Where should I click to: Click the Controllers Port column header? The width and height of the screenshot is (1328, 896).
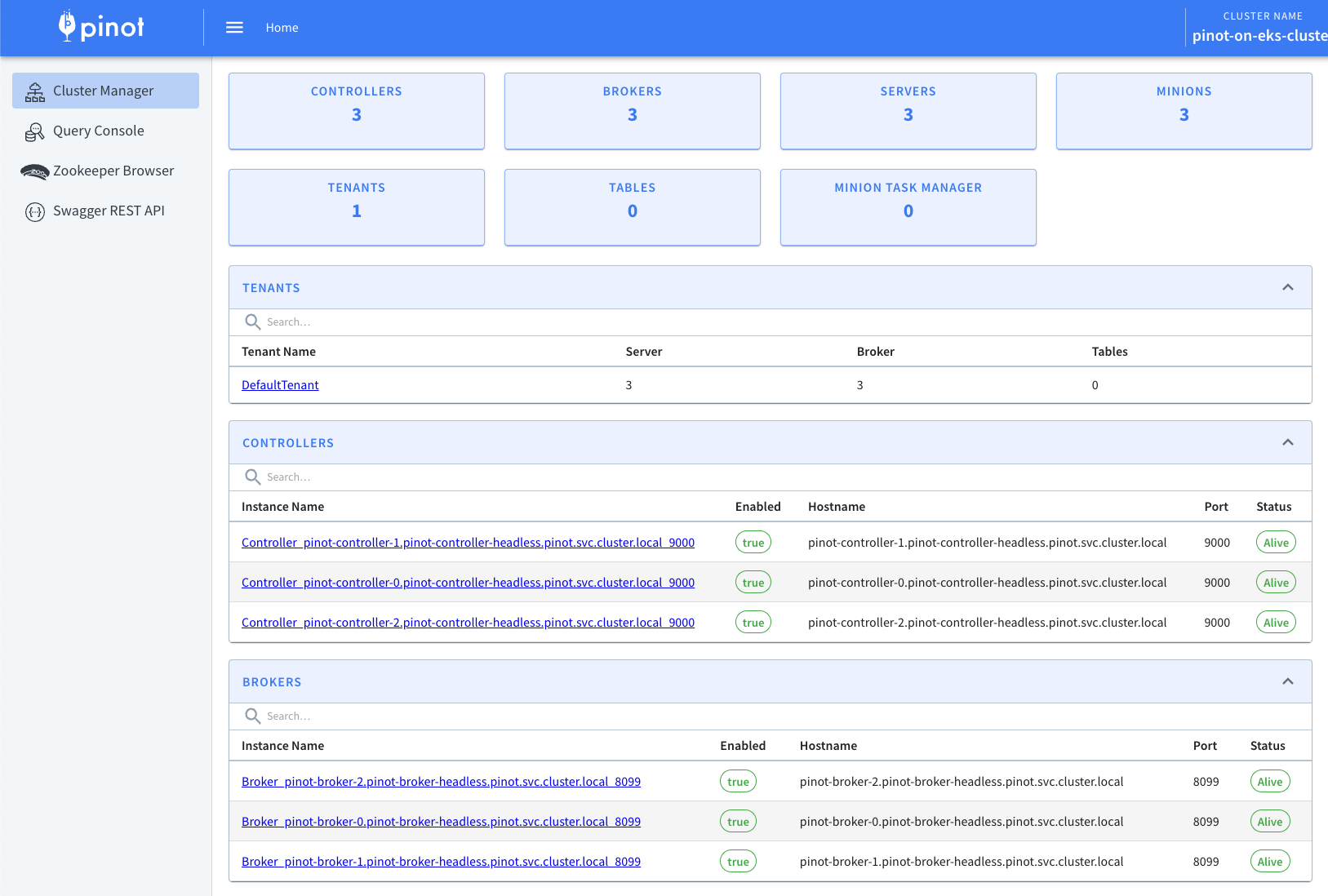(1216, 507)
